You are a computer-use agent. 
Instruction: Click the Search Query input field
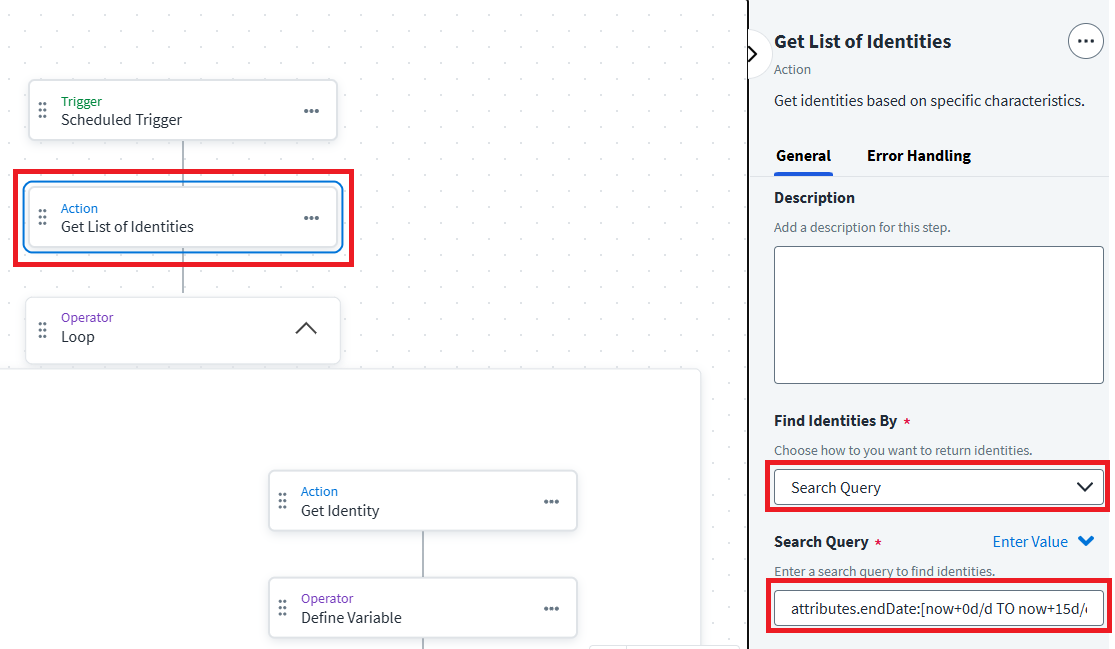click(x=938, y=608)
